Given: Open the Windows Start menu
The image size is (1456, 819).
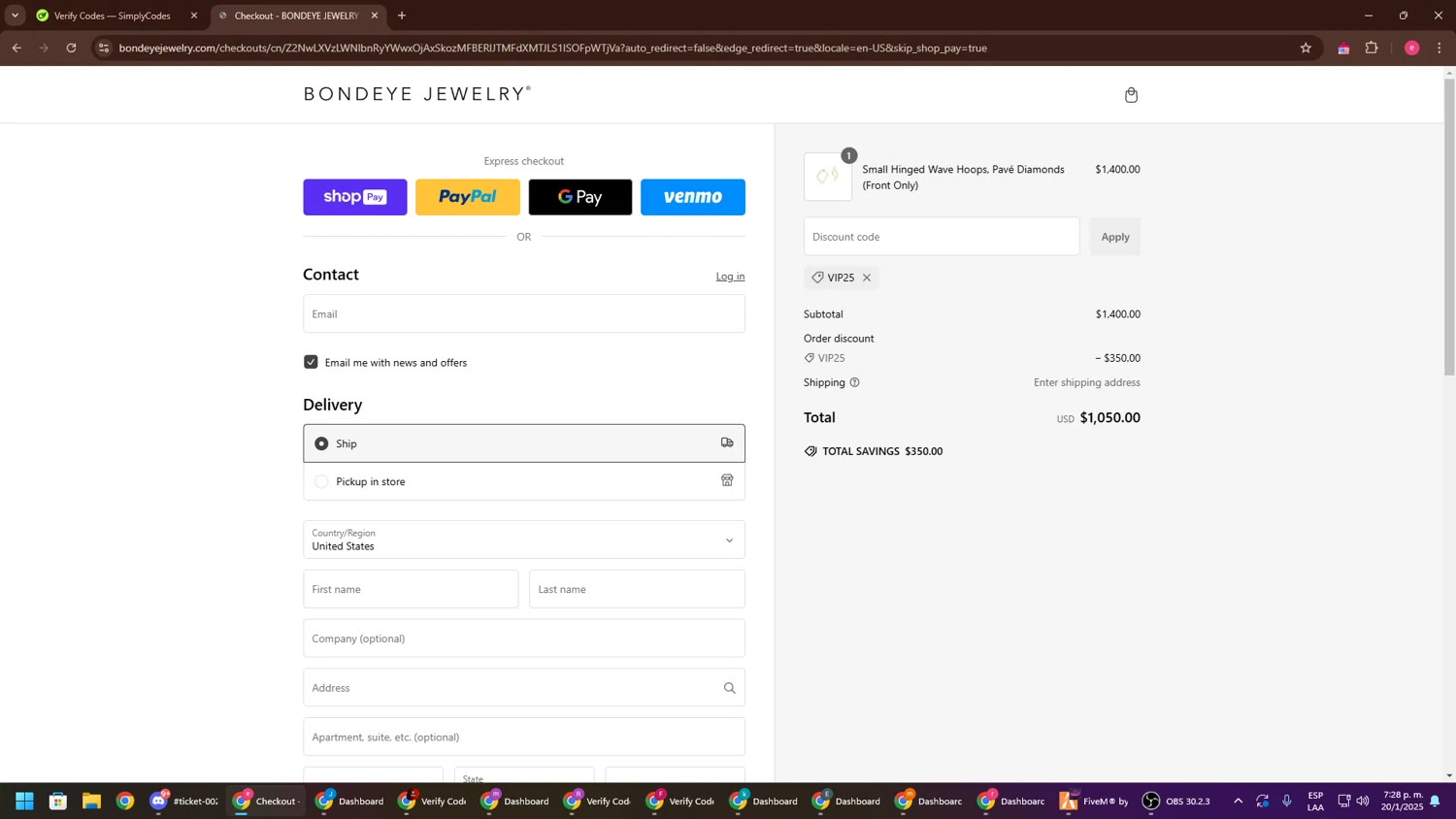Looking at the screenshot, I should (24, 802).
